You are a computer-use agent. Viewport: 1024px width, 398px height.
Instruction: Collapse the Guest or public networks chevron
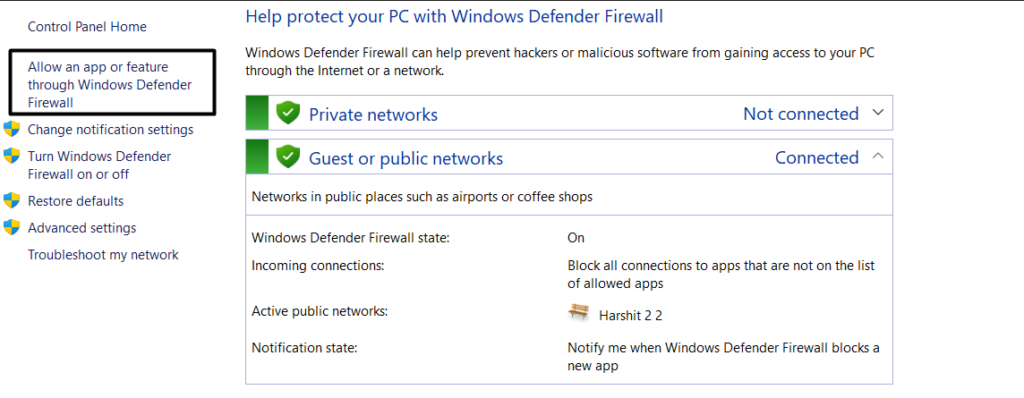[x=878, y=156]
